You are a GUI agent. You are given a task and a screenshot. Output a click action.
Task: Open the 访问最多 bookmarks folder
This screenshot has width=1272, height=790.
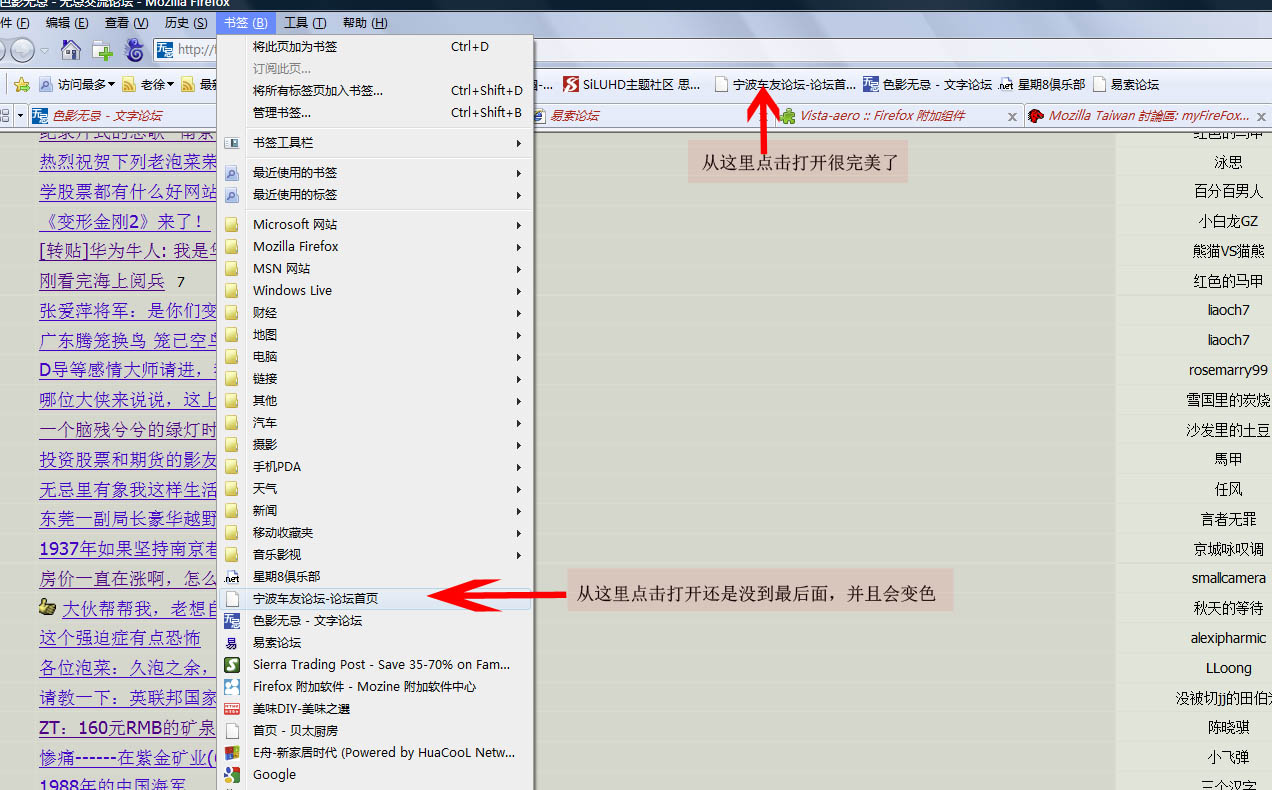pos(77,85)
